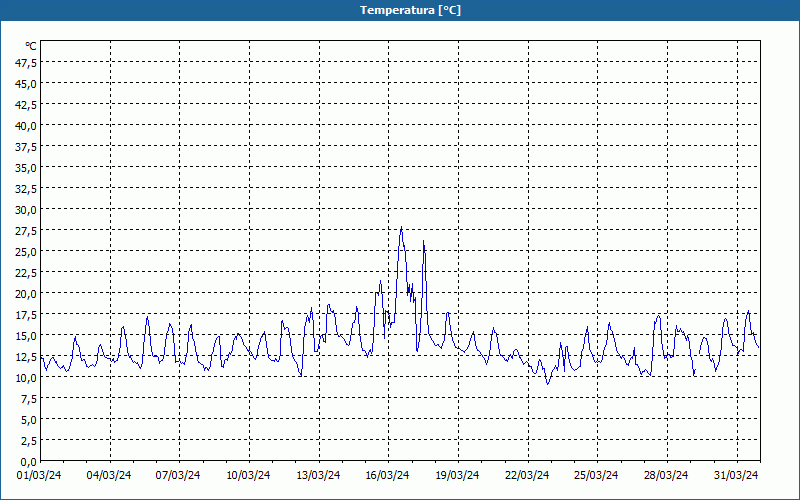Viewport: 800px width, 500px height.
Task: Click the 2,5 y-axis label
Action: 29,441
